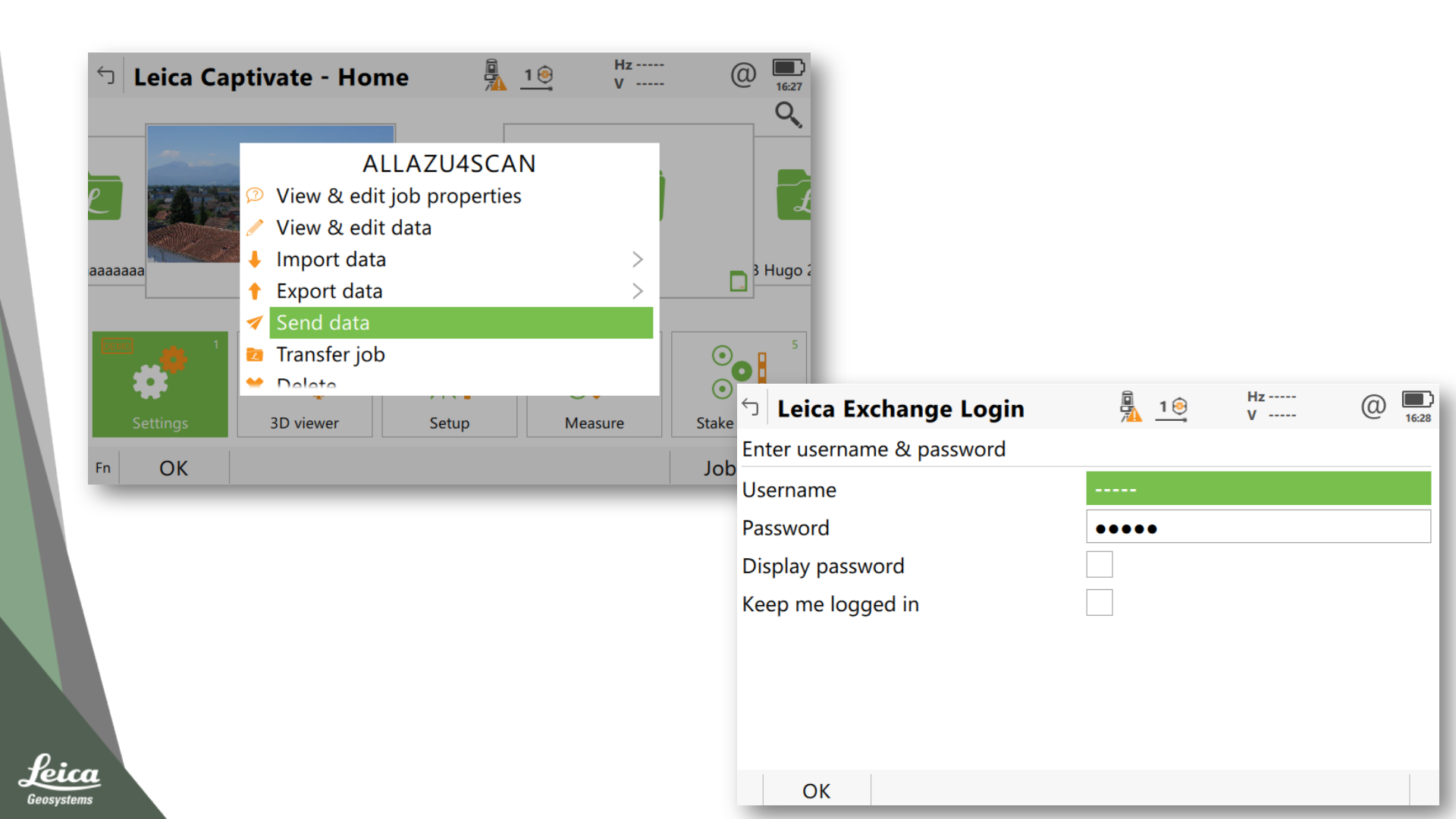1456x819 pixels.
Task: Click the search magnifier icon
Action: tap(788, 115)
